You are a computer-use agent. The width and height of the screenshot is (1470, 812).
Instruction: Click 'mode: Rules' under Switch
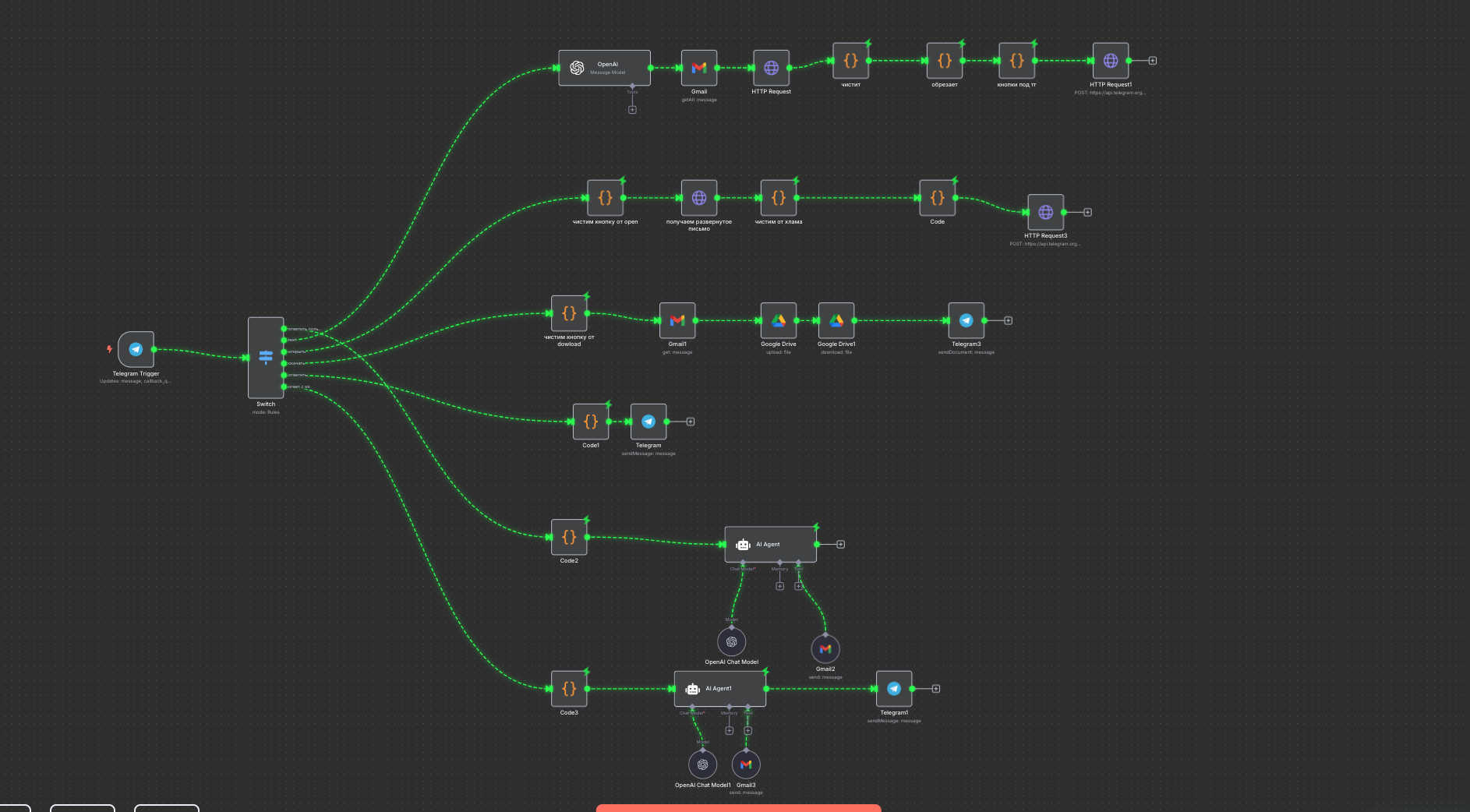click(266, 412)
